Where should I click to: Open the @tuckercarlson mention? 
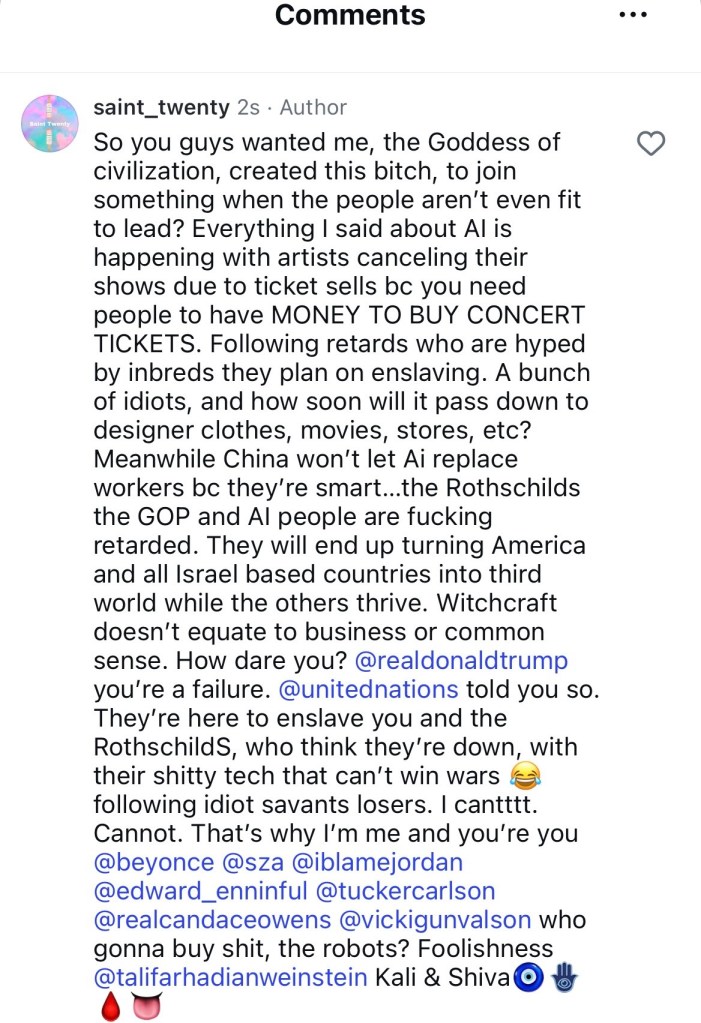[x=405, y=891]
